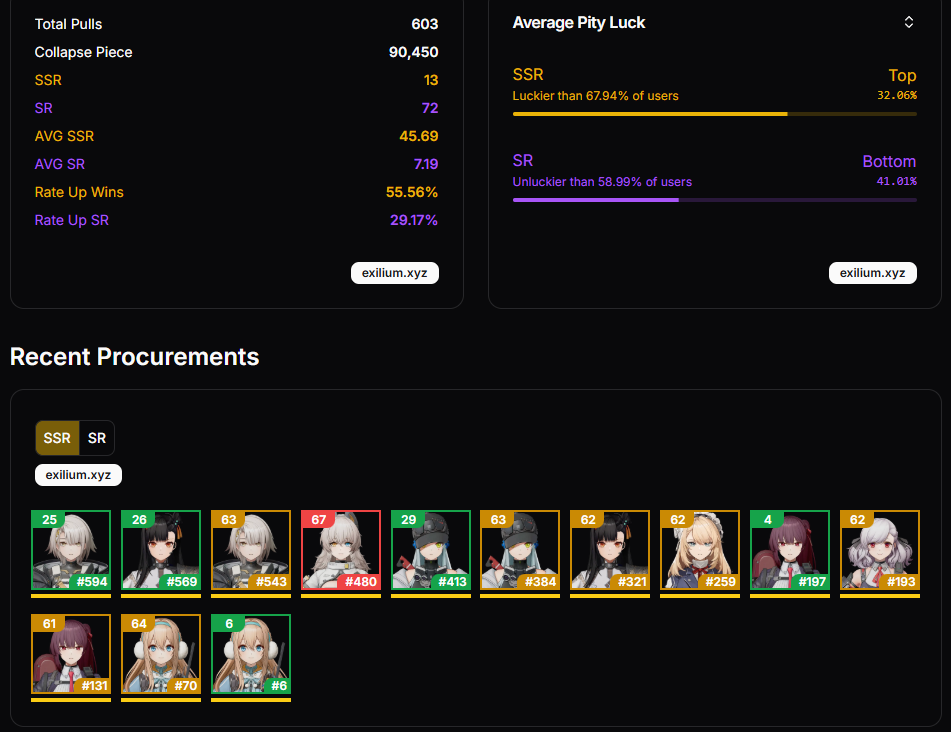This screenshot has height=732, width=951.
Task: Switch to the SSR procurements tab
Action: [x=57, y=438]
